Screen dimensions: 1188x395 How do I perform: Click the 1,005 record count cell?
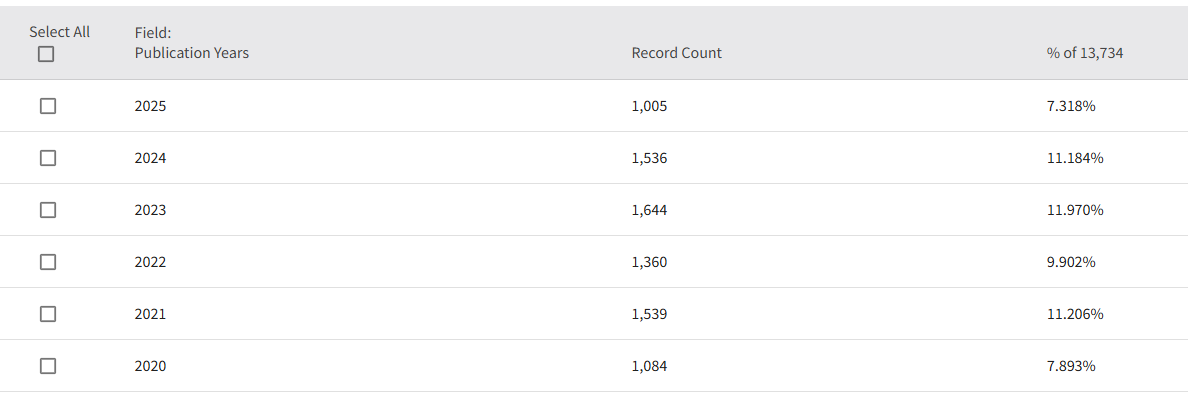pyautogui.click(x=649, y=106)
